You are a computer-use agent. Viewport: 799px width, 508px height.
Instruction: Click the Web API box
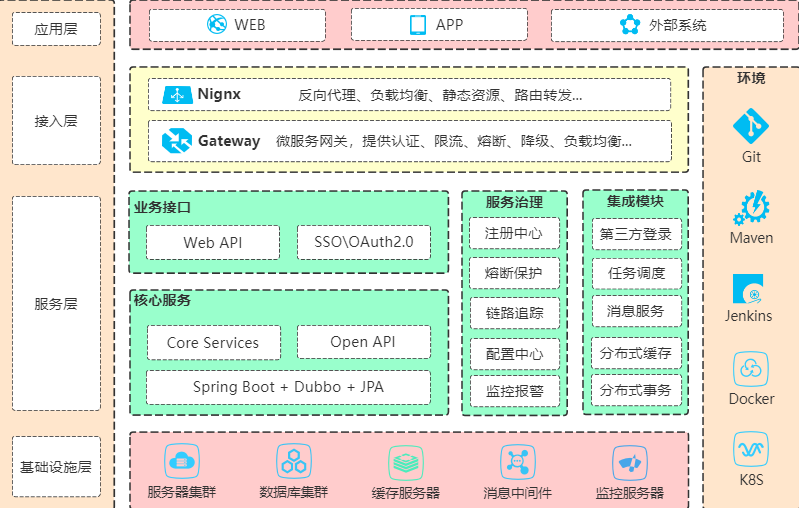(x=214, y=242)
